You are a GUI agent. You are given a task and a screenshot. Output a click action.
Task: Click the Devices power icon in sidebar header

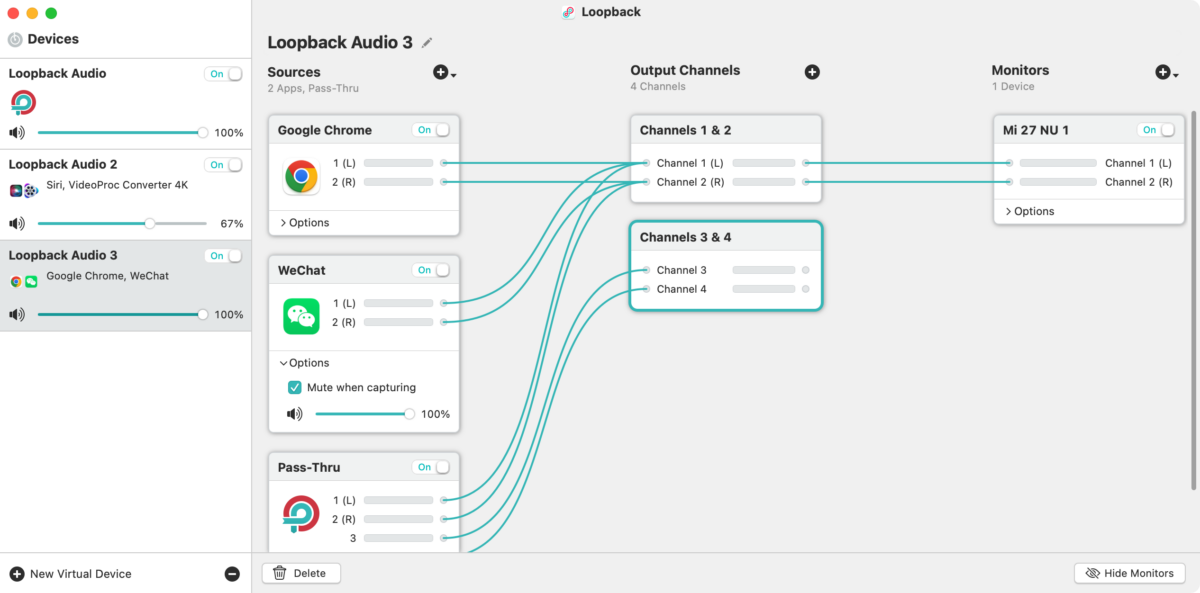[x=15, y=40]
